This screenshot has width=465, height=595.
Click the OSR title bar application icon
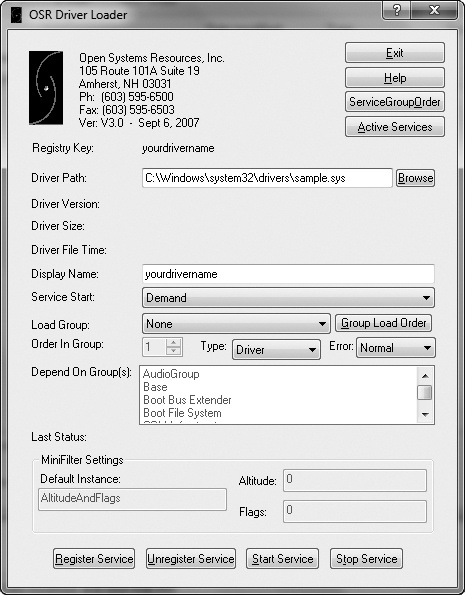[x=16, y=15]
